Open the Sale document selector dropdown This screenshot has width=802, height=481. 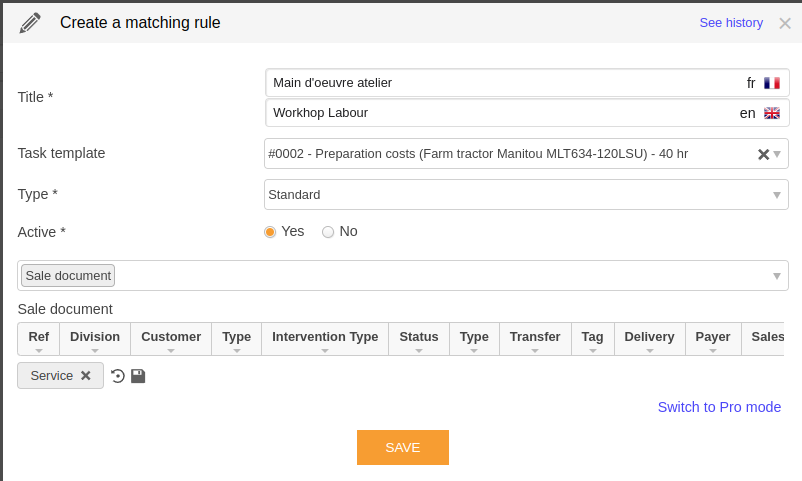click(777, 276)
